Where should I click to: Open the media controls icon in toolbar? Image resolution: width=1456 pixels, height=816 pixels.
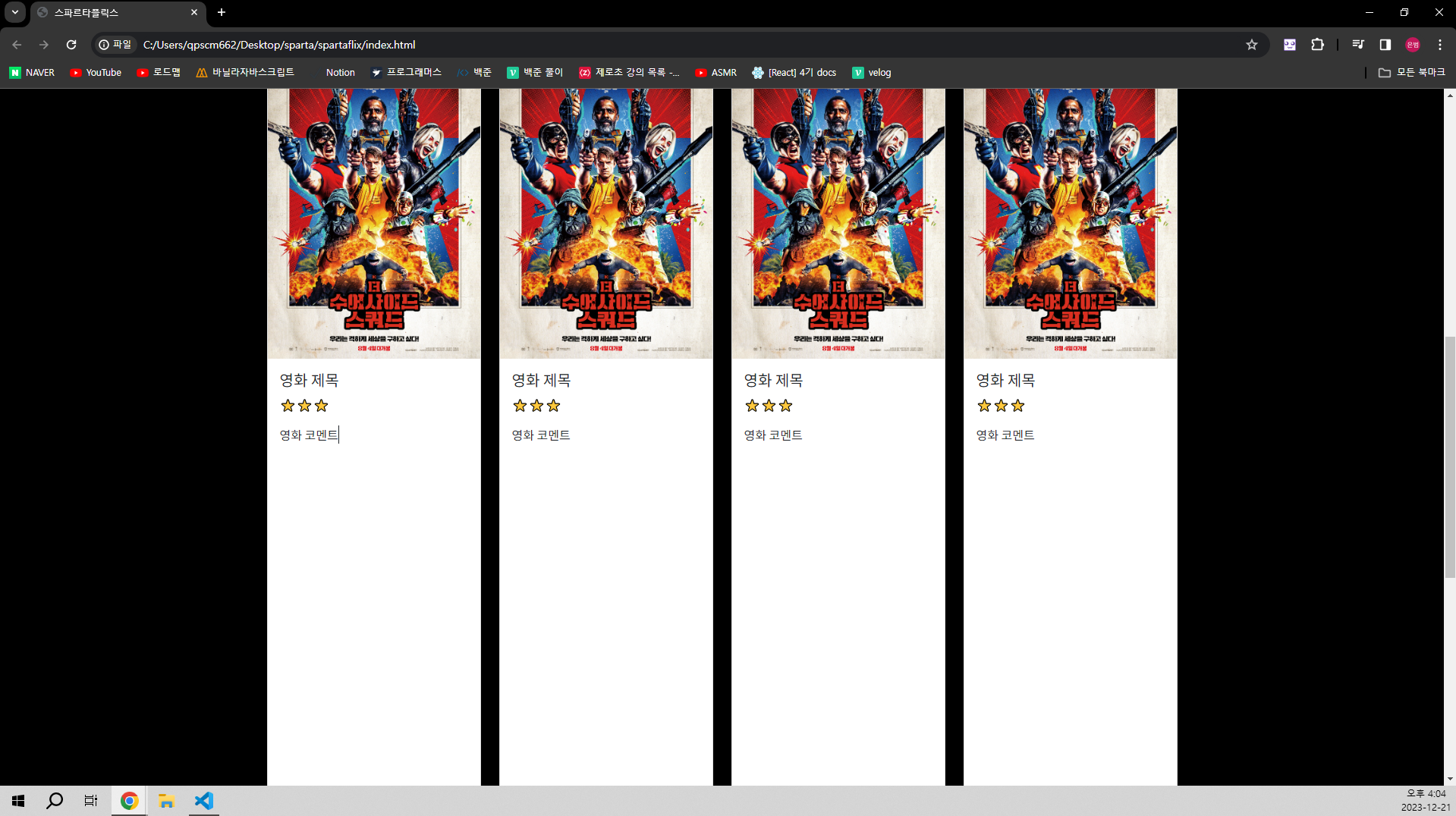pyautogui.click(x=1358, y=45)
